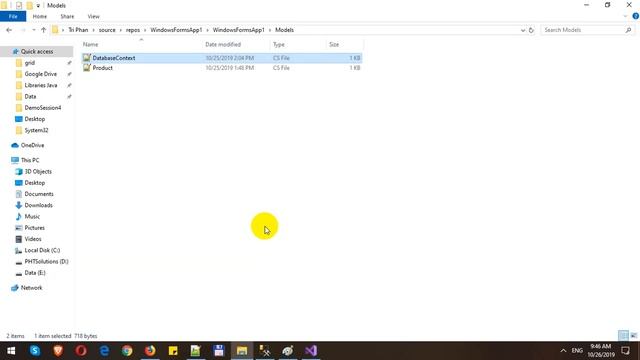This screenshot has width=640, height=360.
Task: Sort by Date modified column
Action: tap(223, 44)
